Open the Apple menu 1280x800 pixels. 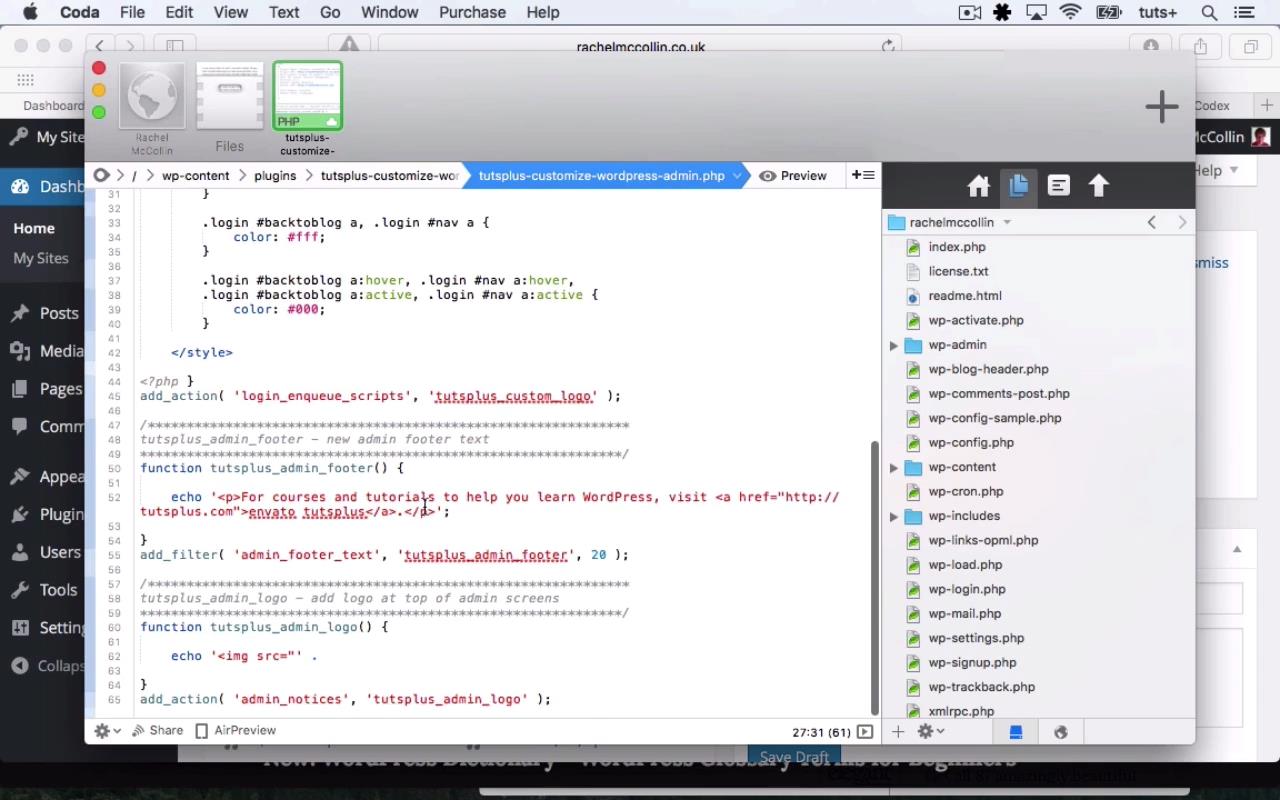[30, 12]
